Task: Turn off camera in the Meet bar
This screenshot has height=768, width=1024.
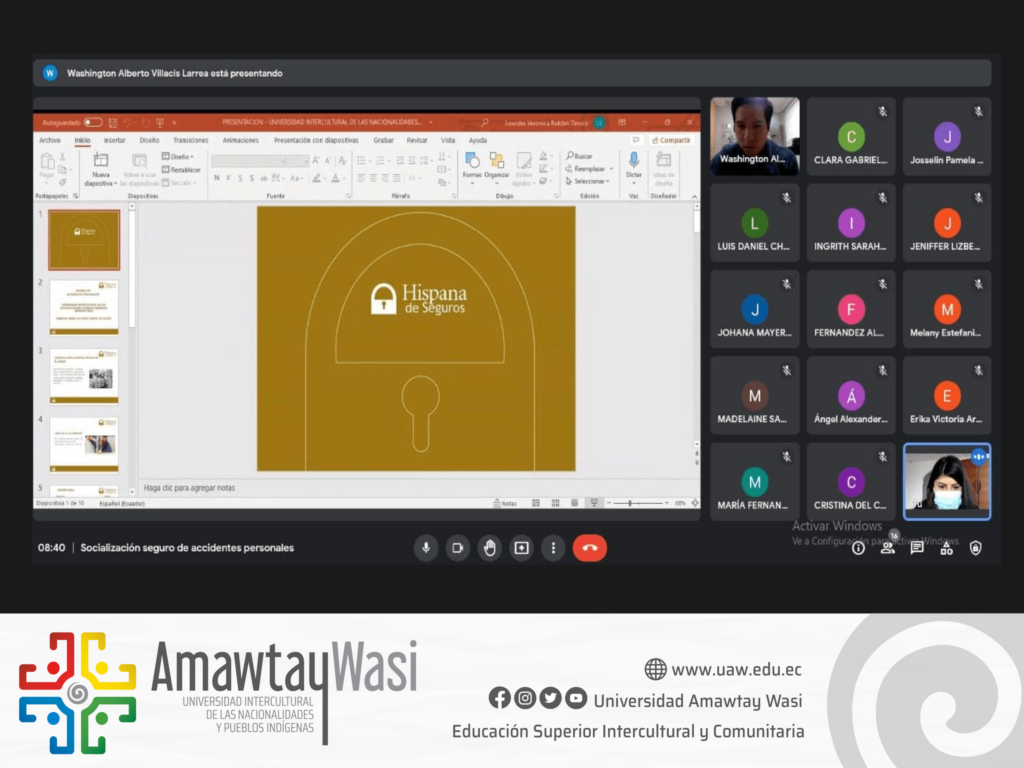Action: click(458, 548)
